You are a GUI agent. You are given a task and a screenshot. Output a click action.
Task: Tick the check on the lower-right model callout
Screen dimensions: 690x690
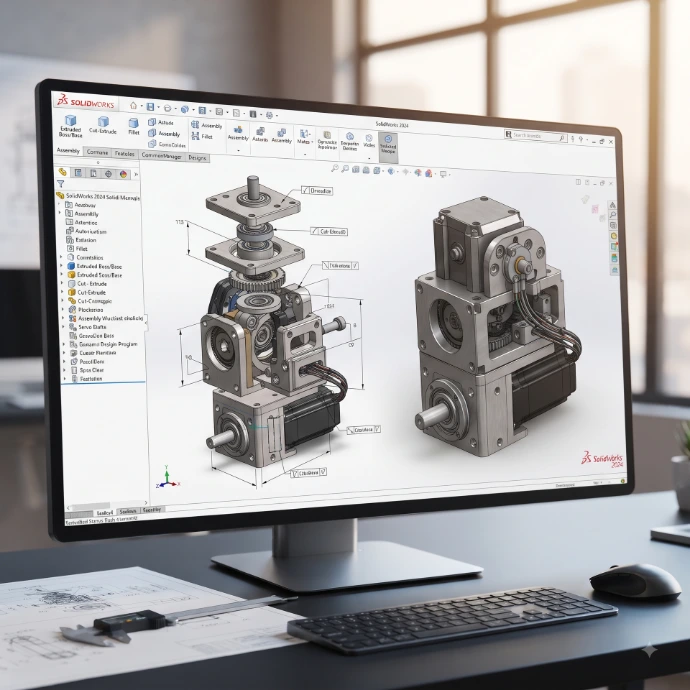coord(377,429)
